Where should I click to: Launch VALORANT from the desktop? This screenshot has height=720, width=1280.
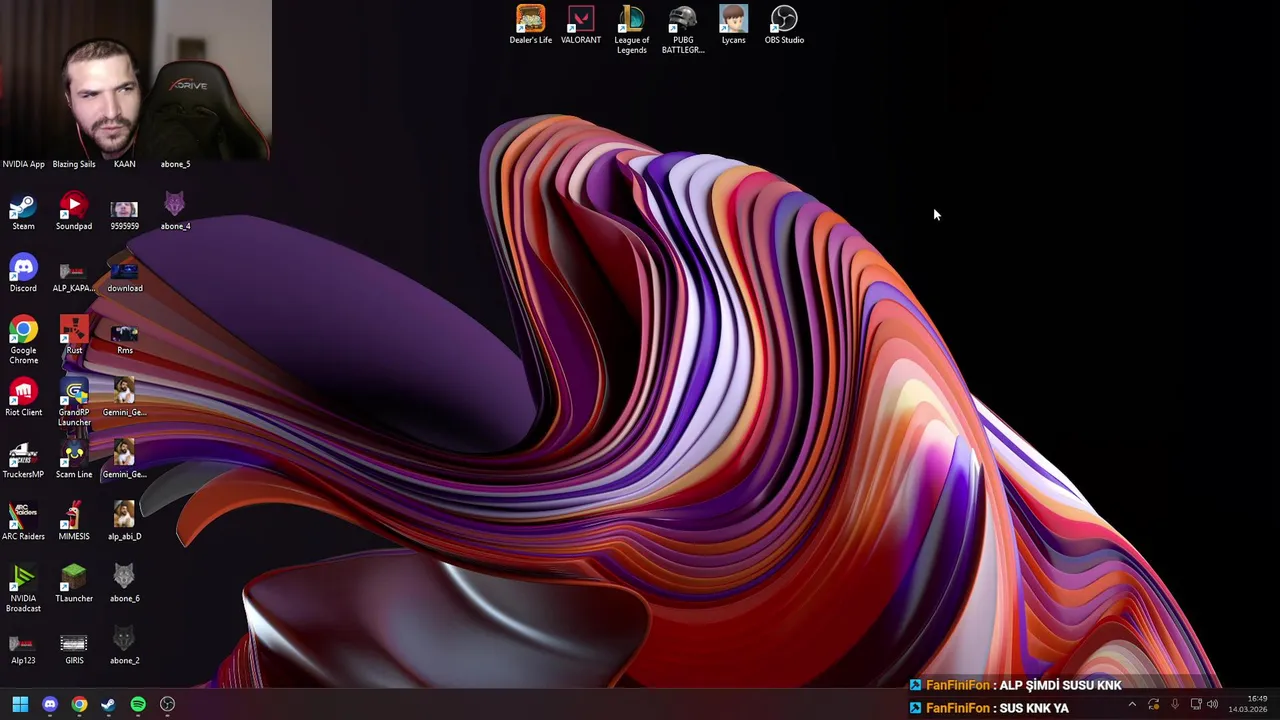[x=581, y=25]
